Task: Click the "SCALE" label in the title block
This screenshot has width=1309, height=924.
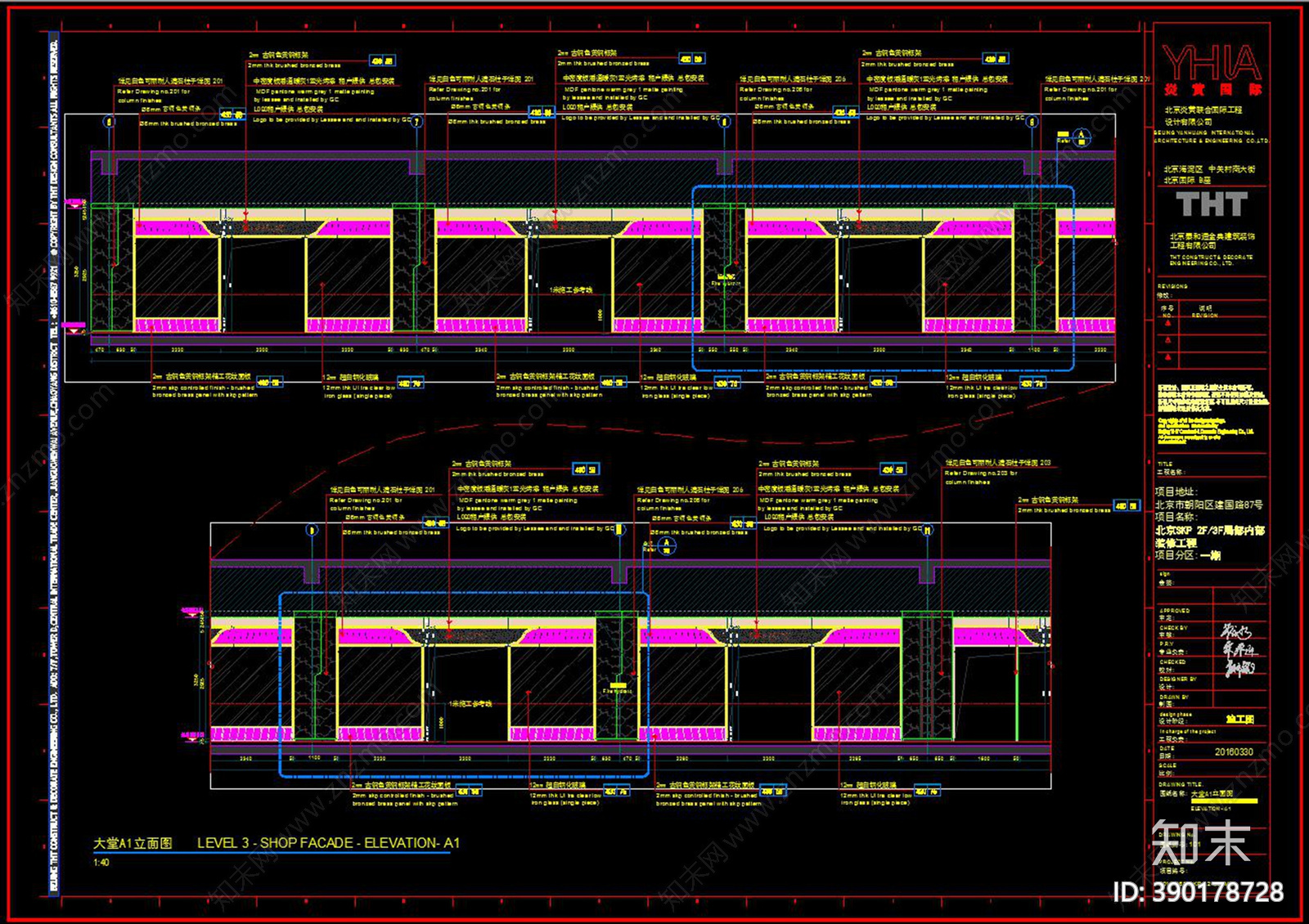Action: pos(1167,765)
